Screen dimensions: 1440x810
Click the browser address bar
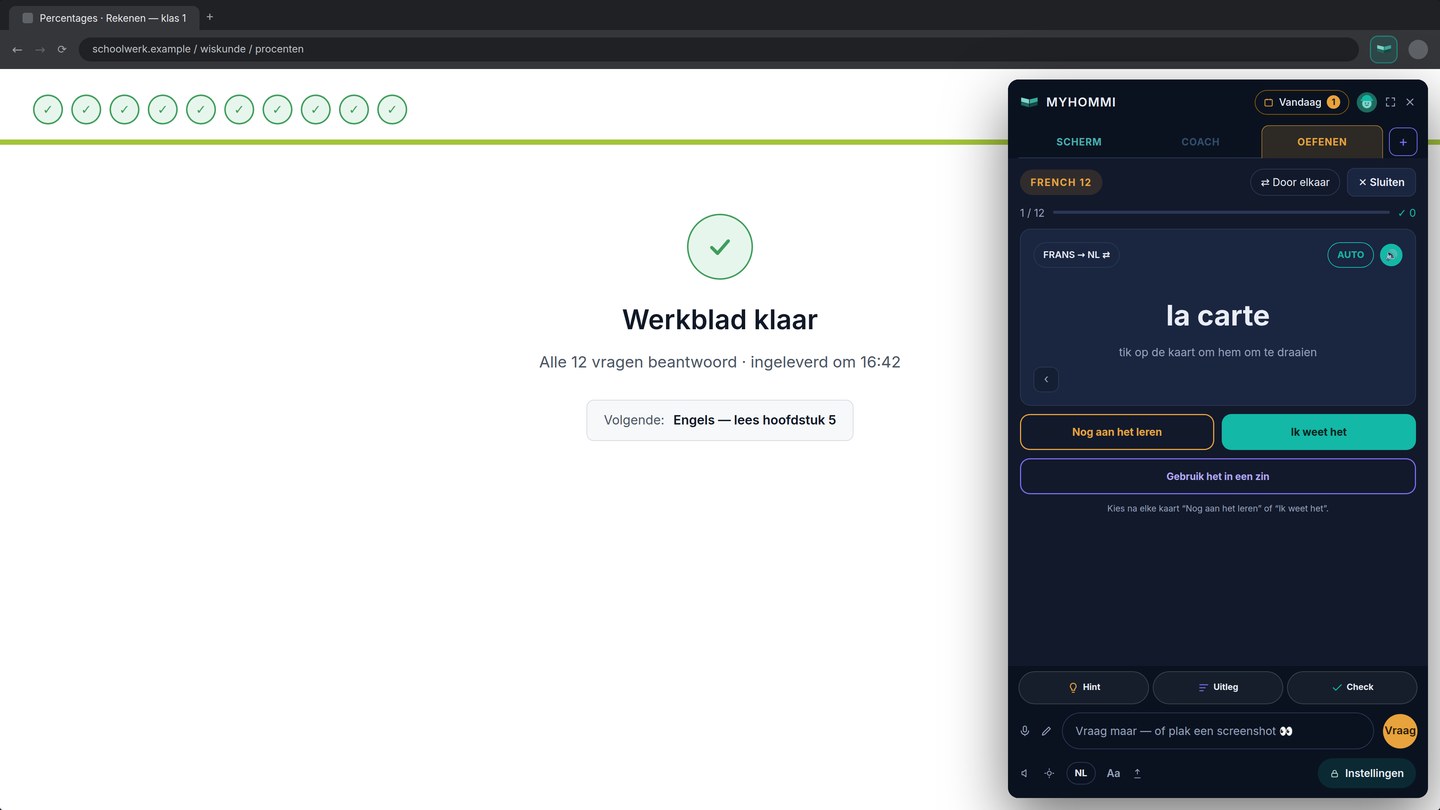(x=718, y=49)
